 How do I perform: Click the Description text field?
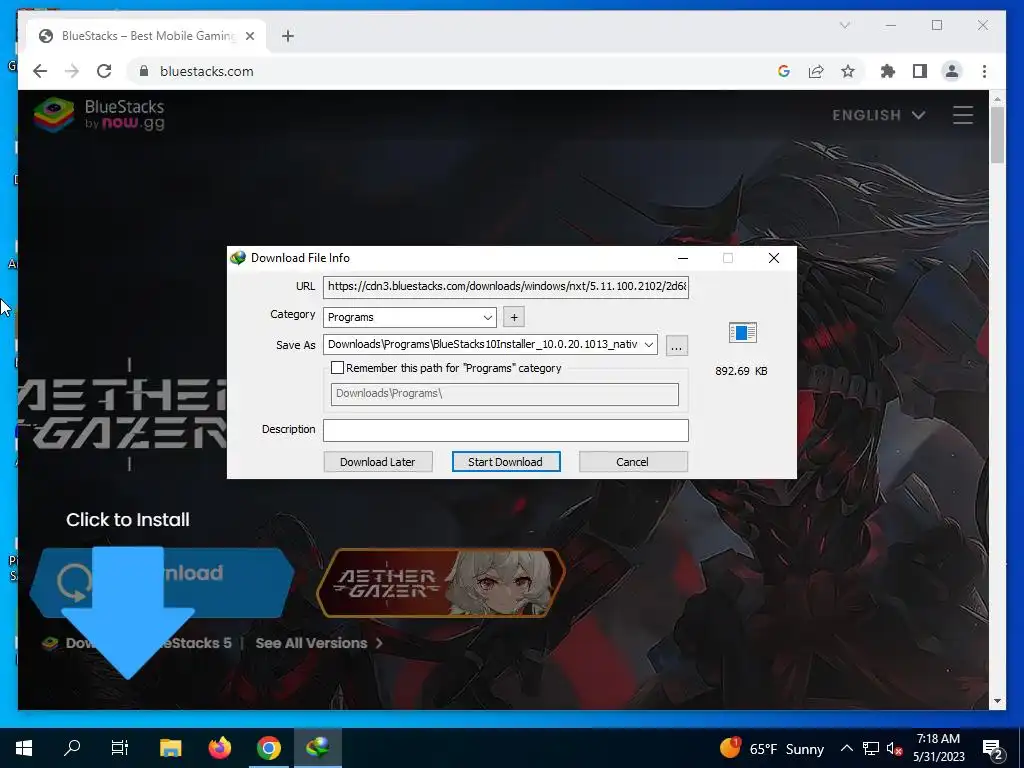505,430
